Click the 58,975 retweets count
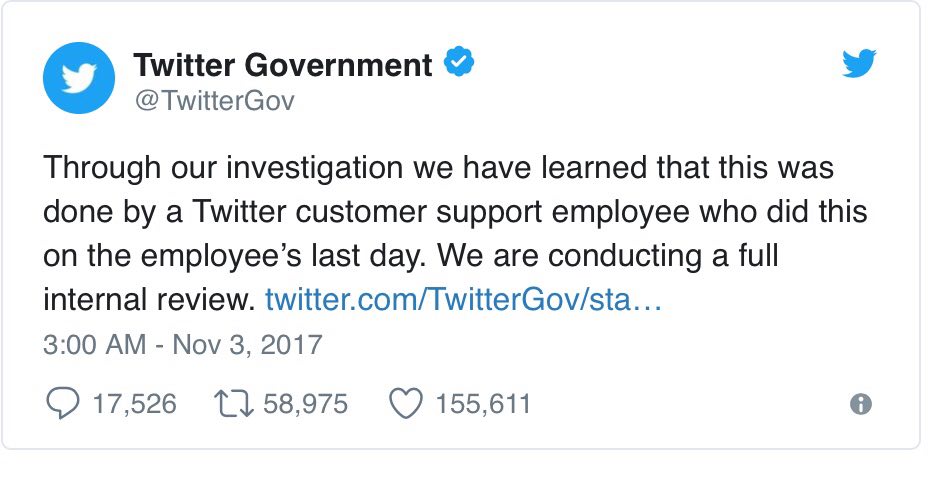Screen dimensions: 942x477 tap(305, 404)
